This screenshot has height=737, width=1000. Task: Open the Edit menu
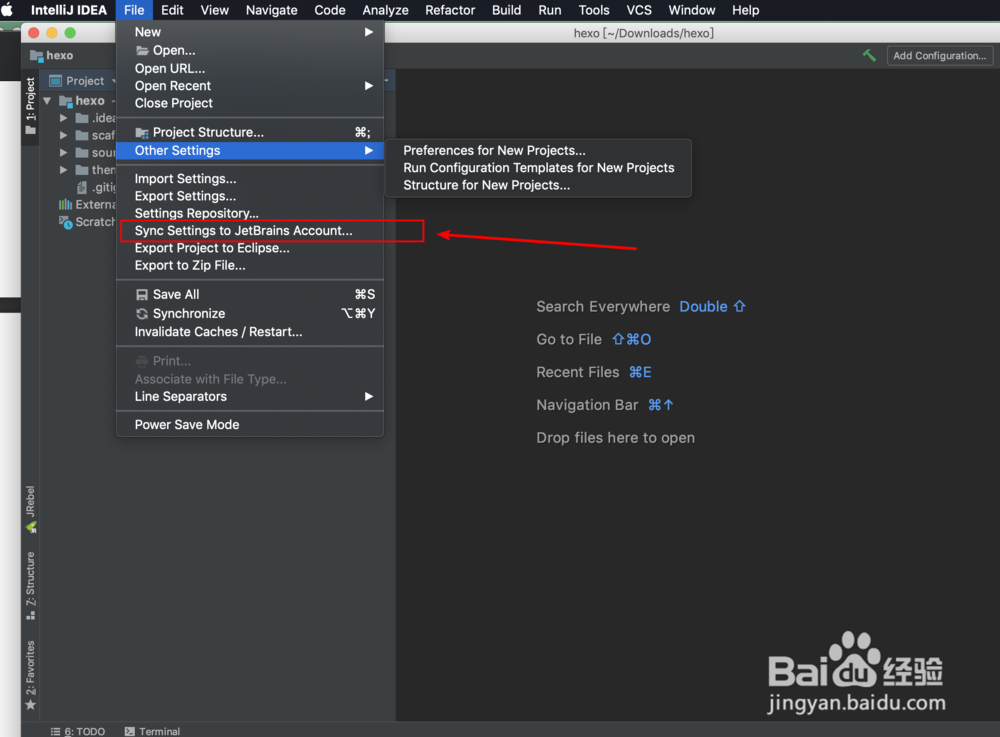click(x=172, y=10)
